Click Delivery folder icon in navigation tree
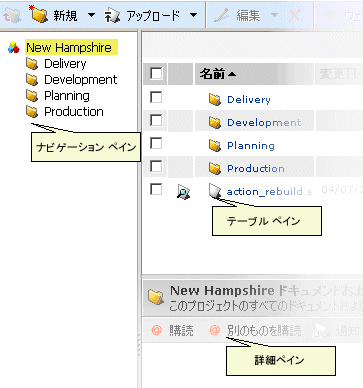Viewport: 363px width, 388px height. 32,64
